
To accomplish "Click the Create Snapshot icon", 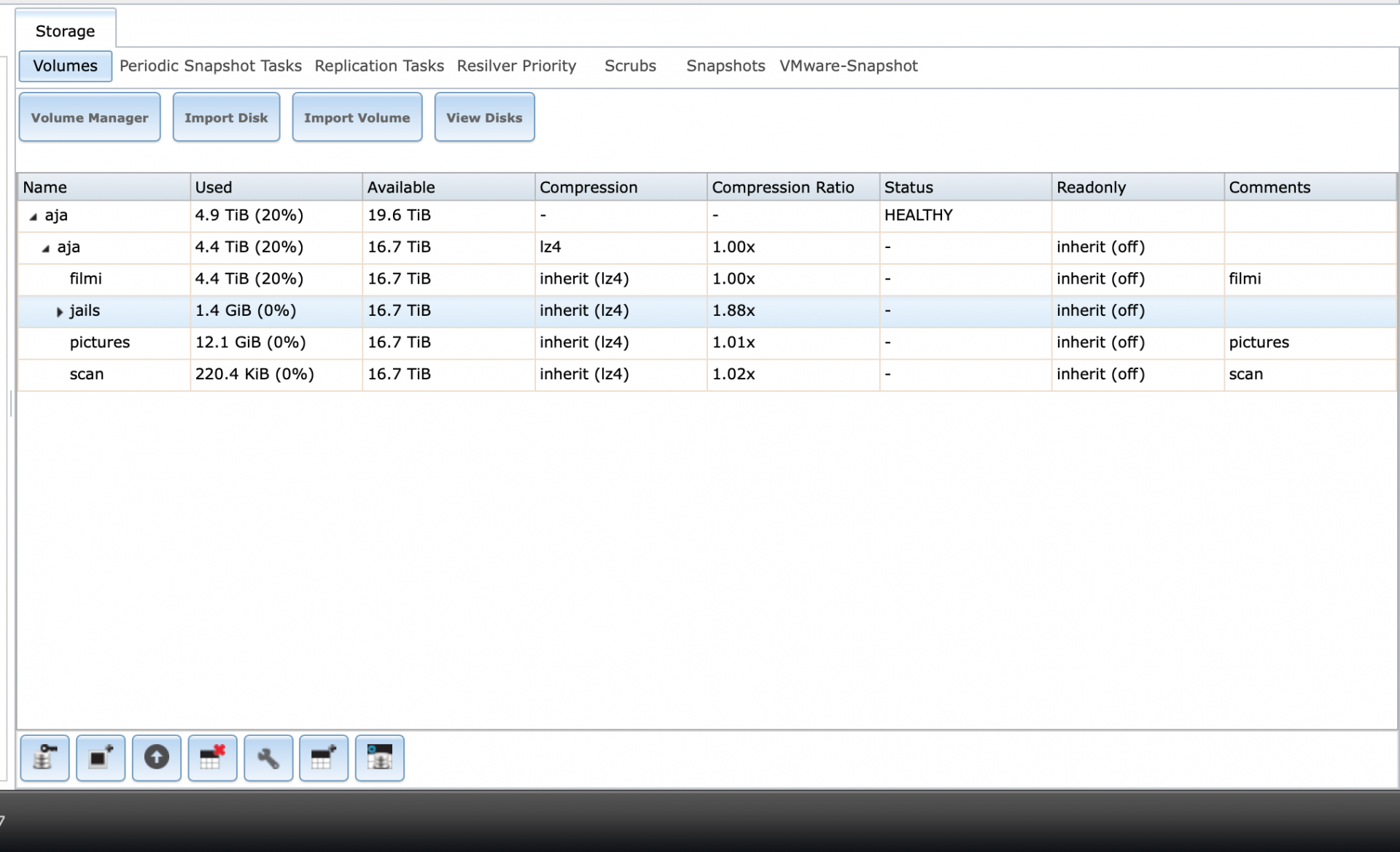I will [x=101, y=758].
